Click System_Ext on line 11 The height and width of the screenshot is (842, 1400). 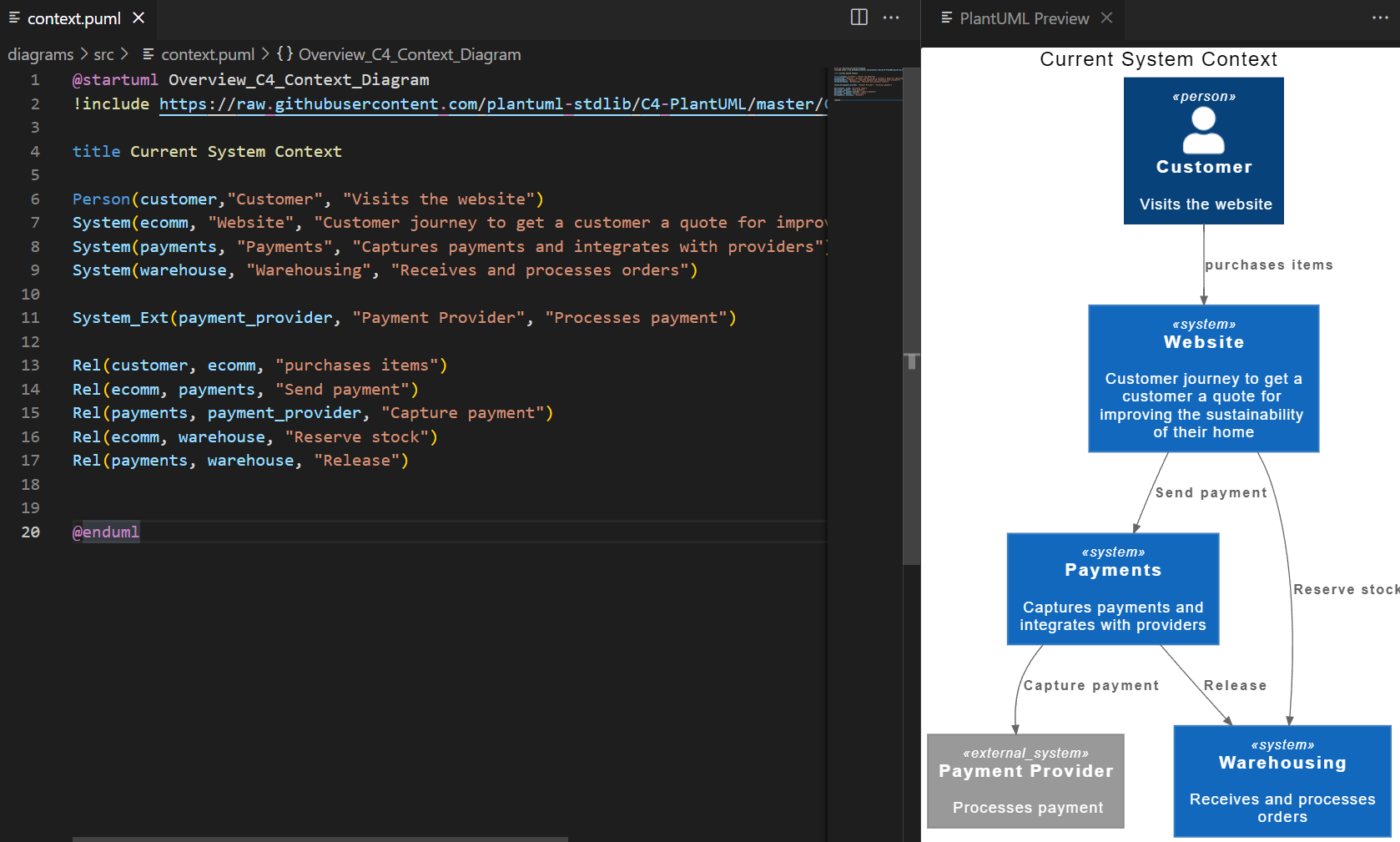(x=120, y=317)
